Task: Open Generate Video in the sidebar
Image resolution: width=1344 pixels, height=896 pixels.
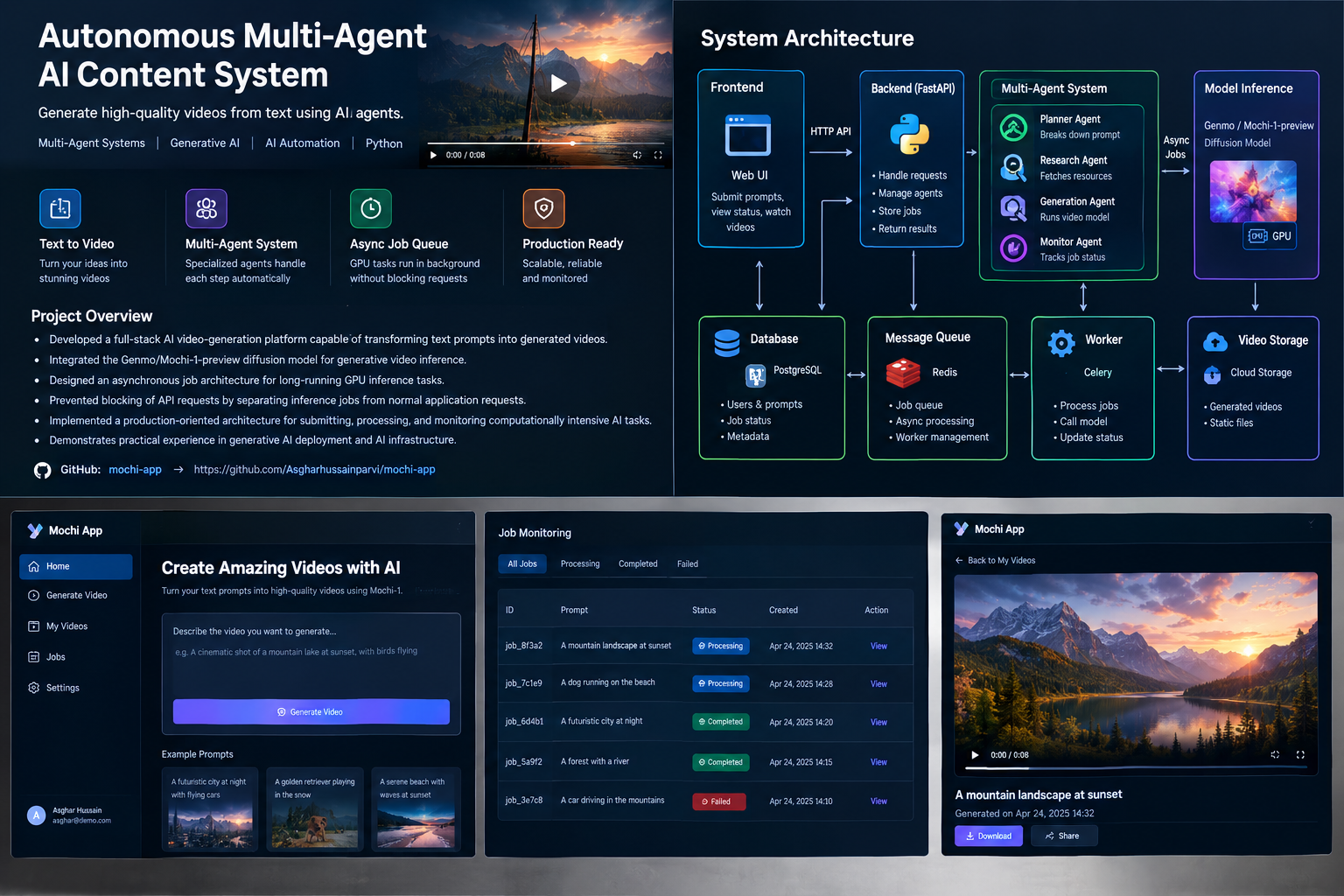Action: click(x=76, y=596)
